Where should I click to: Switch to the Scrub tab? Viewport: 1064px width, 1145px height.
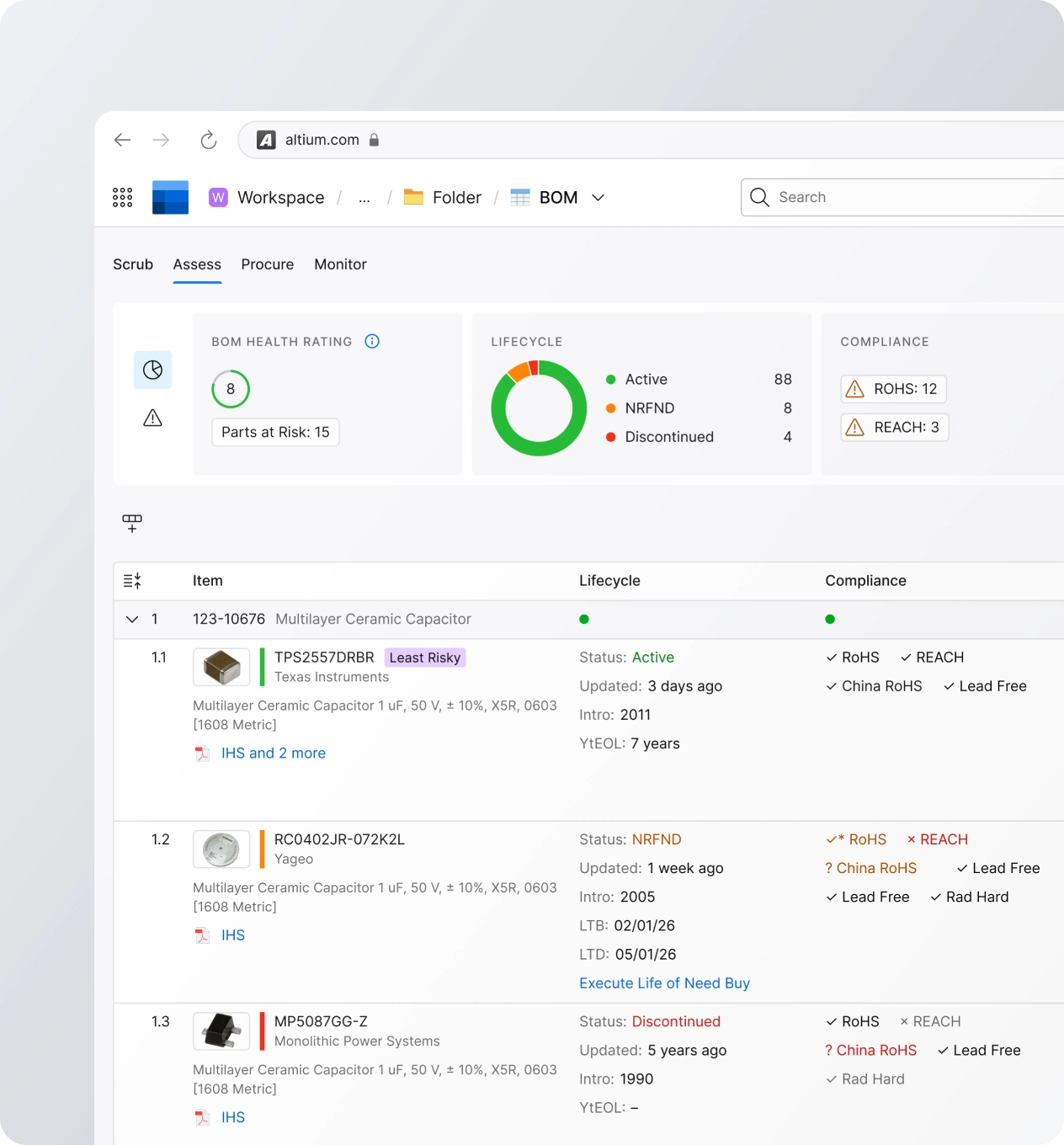133,264
